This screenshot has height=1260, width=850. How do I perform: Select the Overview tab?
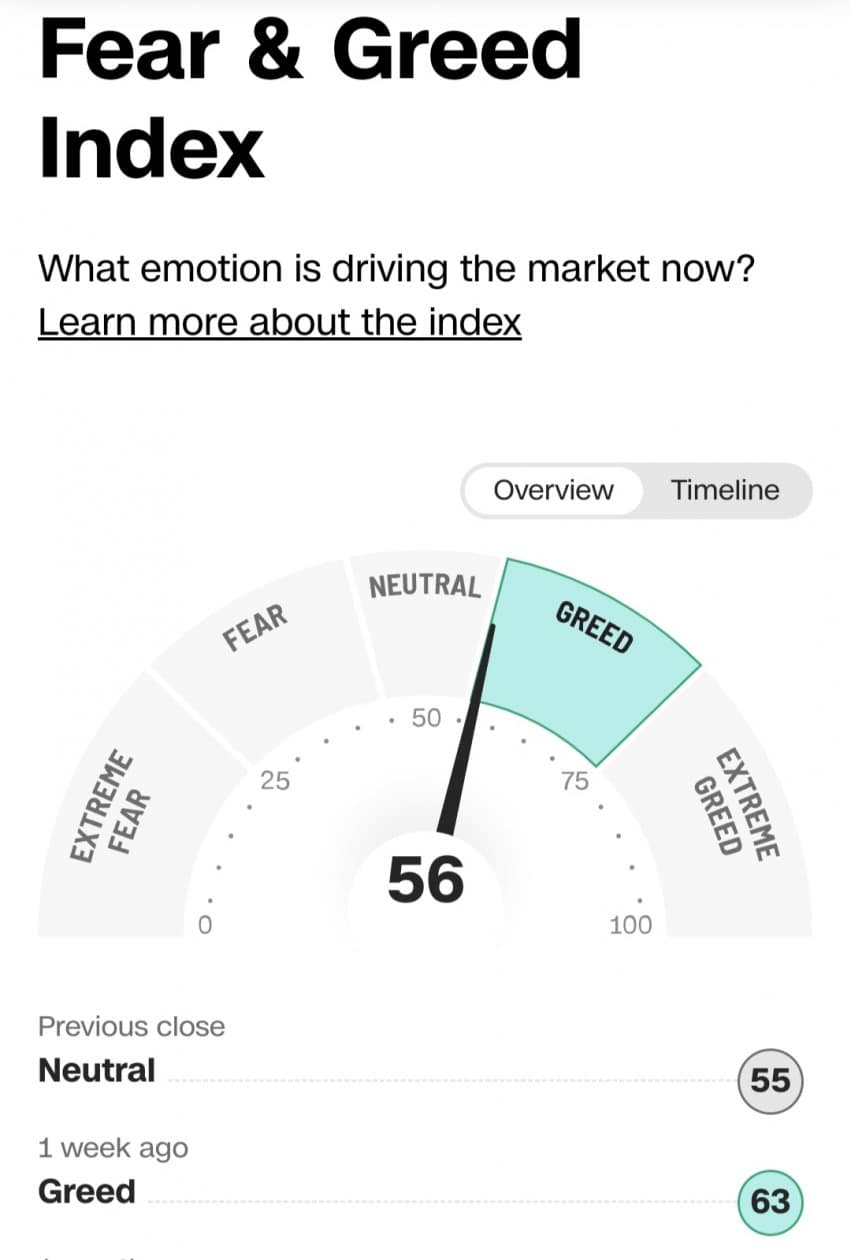coord(553,490)
